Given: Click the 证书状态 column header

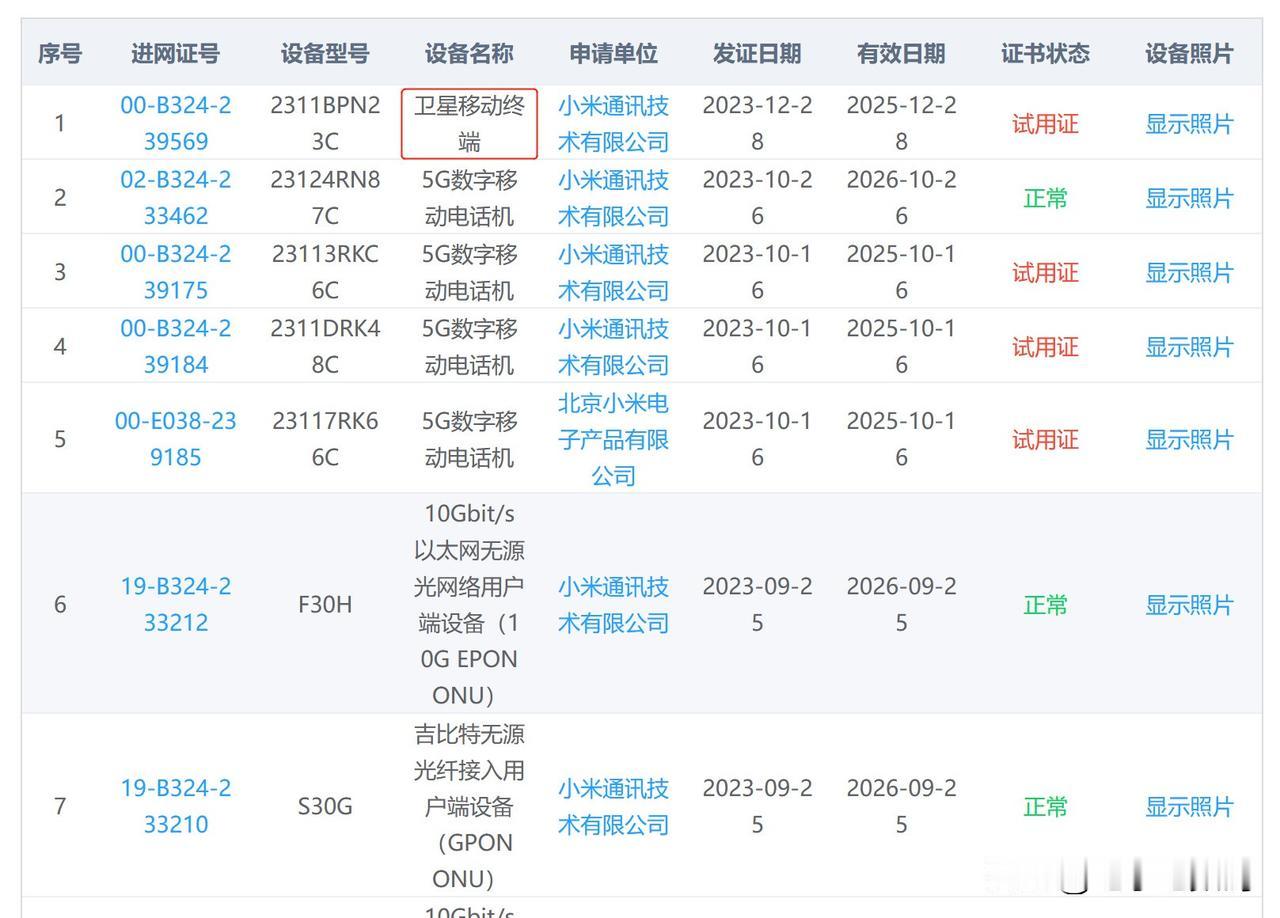Looking at the screenshot, I should point(1045,53).
